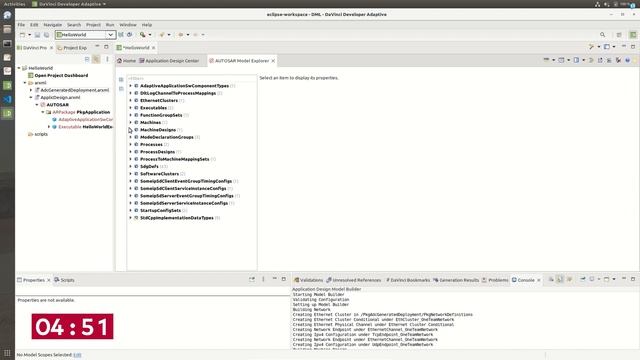Image resolution: width=640 pixels, height=360 pixels.
Task: Open Visual Studio Code from the dock
Action: pos(7,99)
